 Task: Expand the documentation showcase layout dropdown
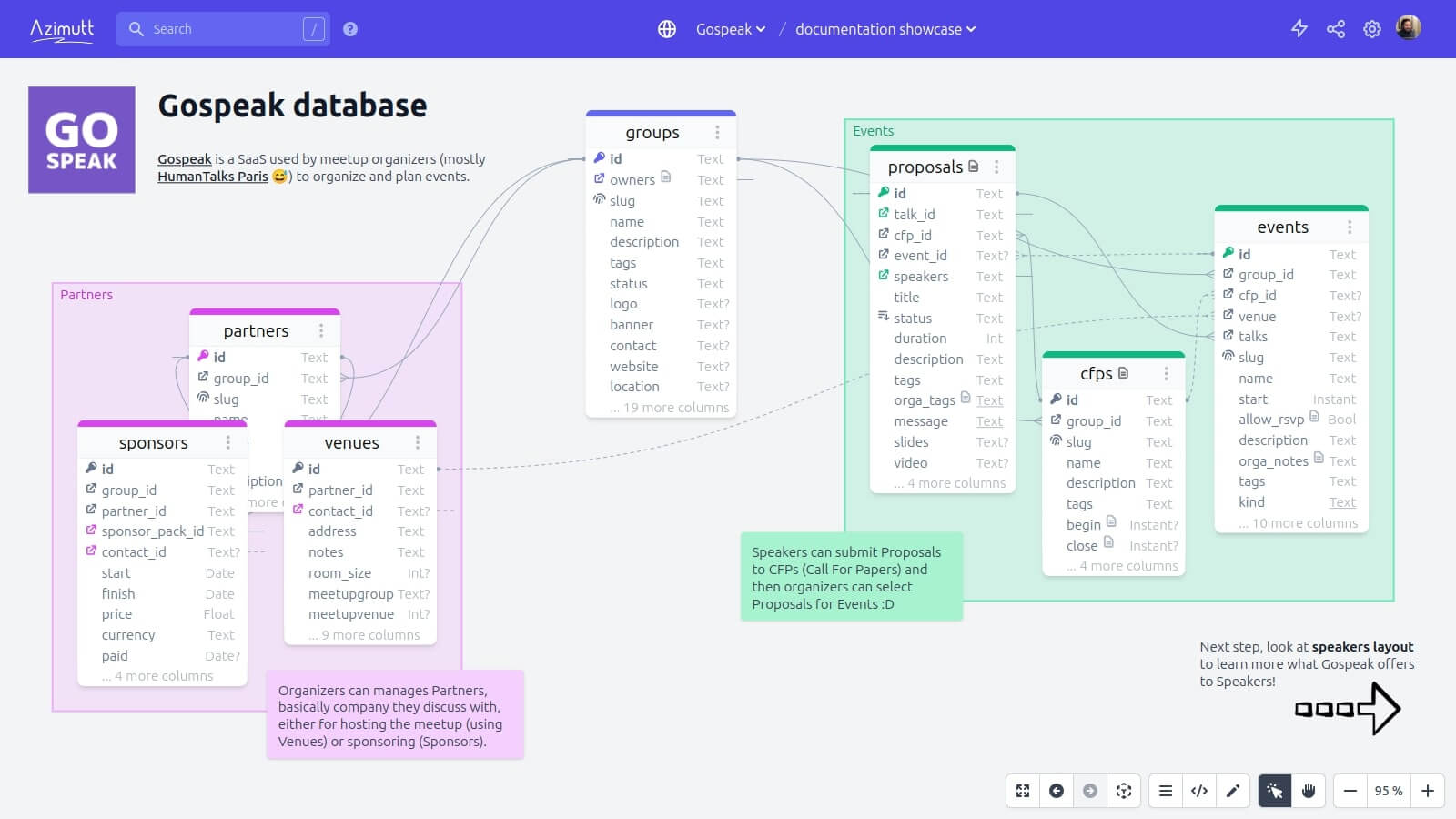(885, 29)
